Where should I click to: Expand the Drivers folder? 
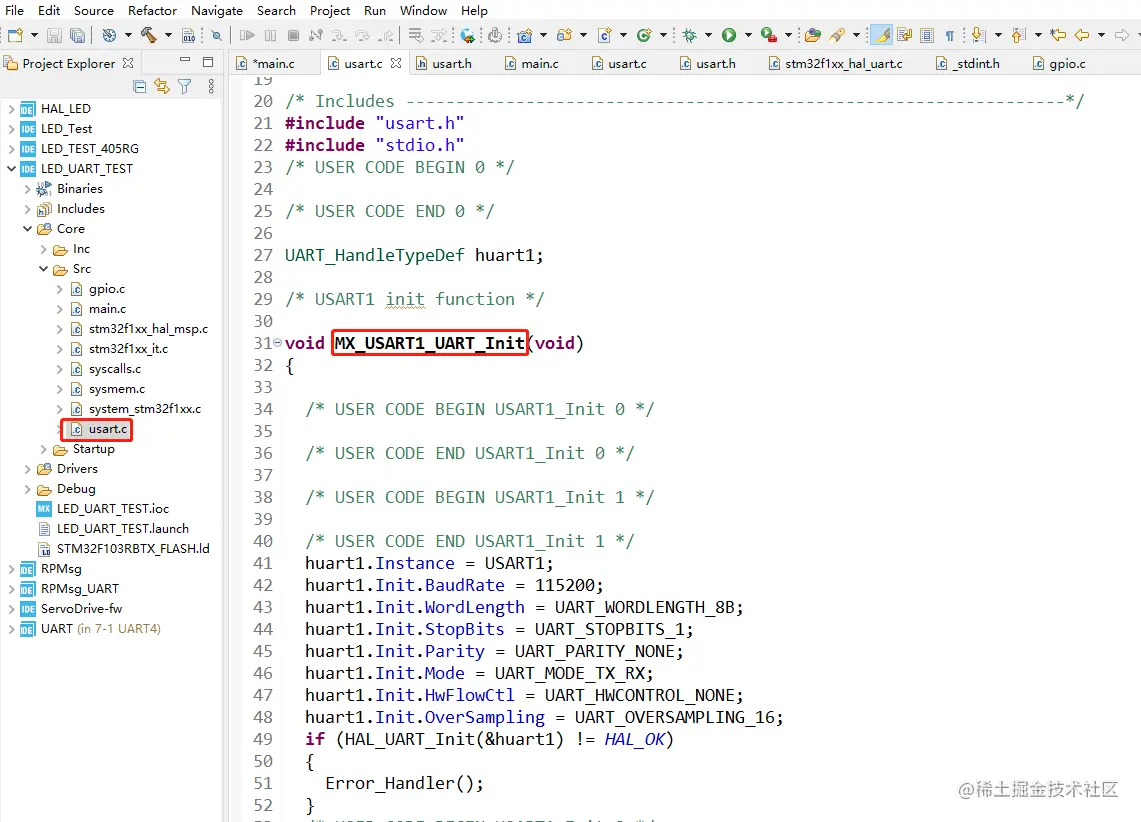(27, 469)
